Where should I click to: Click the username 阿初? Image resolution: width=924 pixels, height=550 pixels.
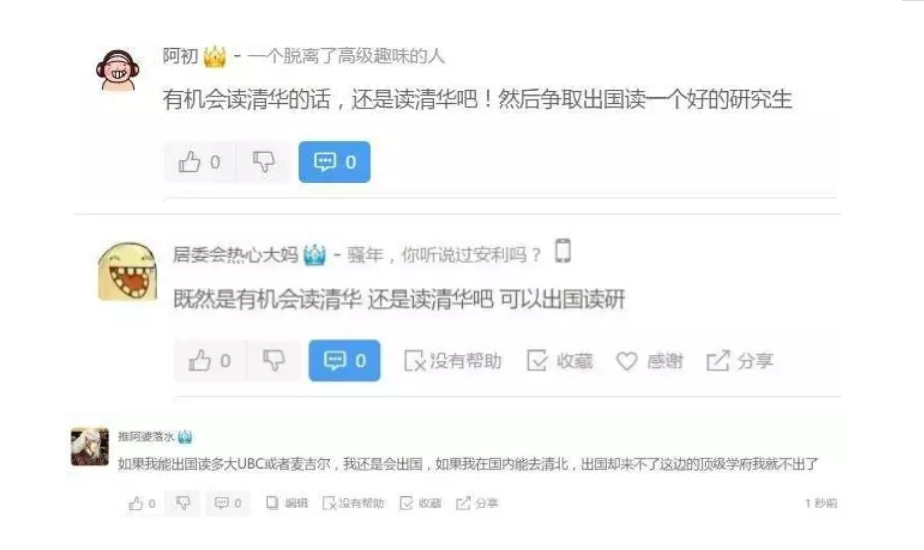[x=180, y=57]
